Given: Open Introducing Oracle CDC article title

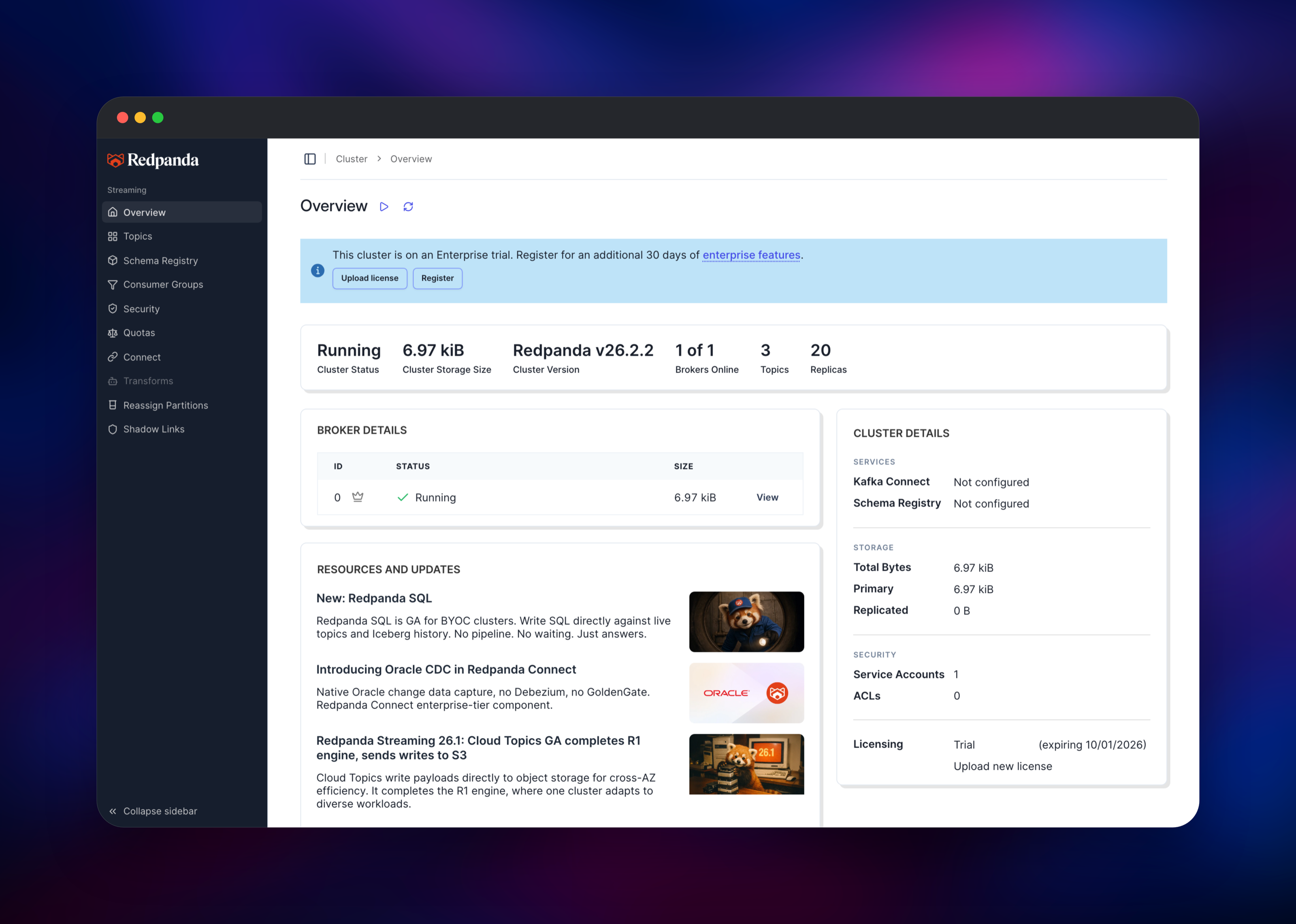Looking at the screenshot, I should click(x=447, y=670).
